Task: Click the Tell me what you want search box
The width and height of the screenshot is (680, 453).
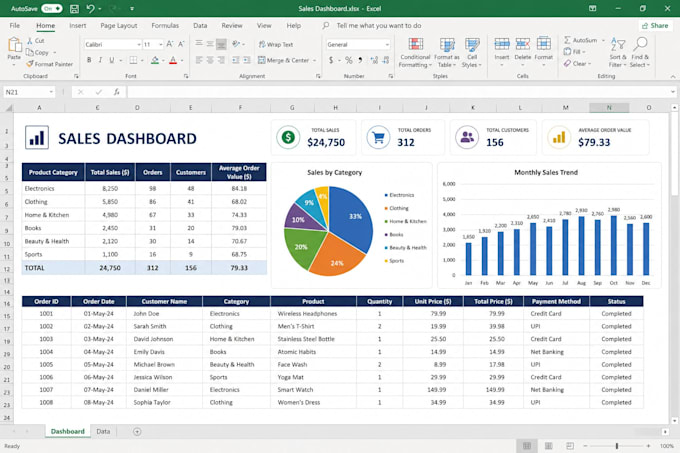Action: click(x=379, y=26)
